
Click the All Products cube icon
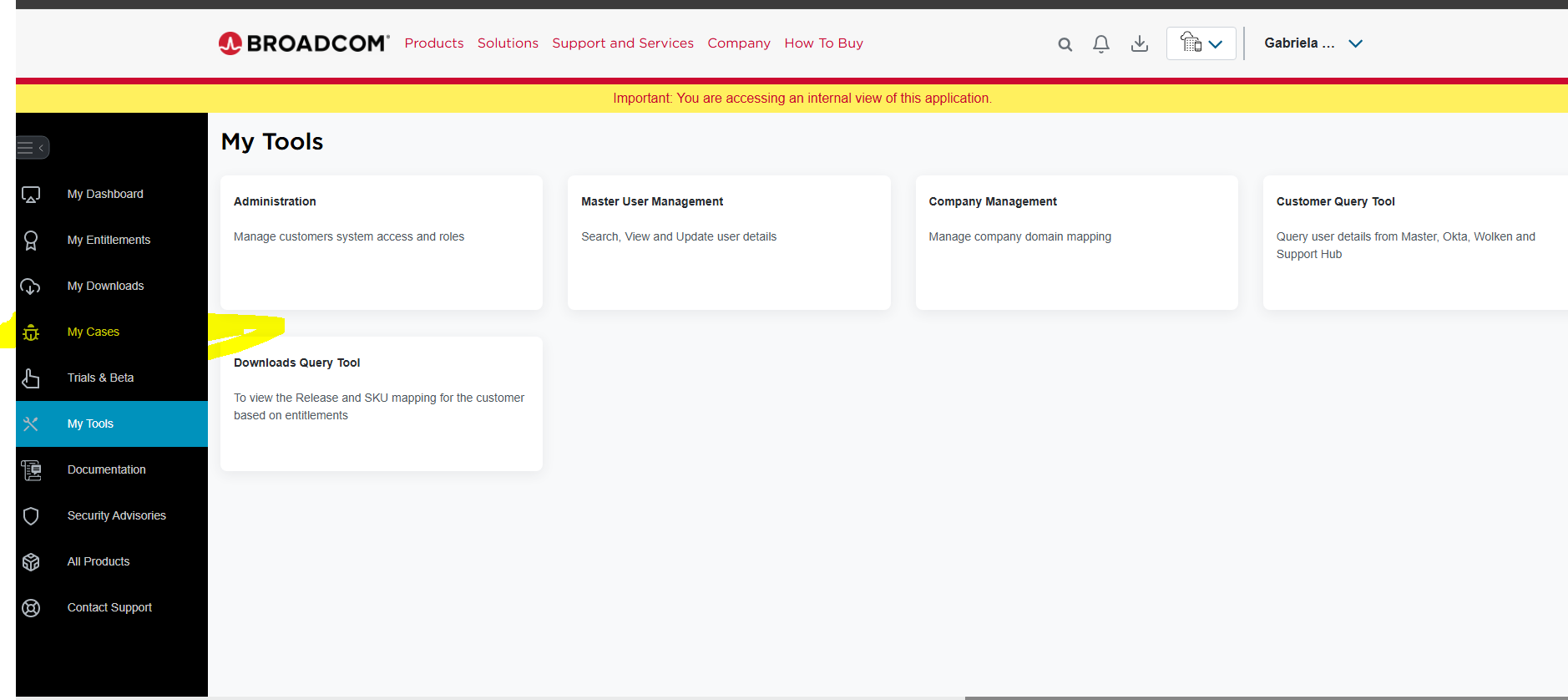tap(31, 562)
